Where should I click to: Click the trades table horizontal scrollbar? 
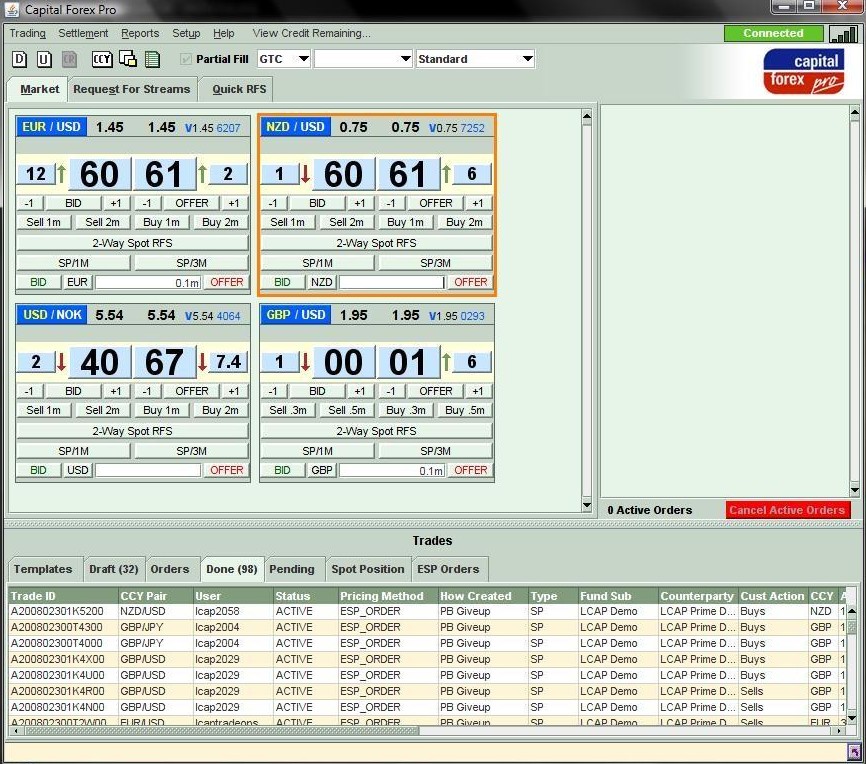(221, 731)
